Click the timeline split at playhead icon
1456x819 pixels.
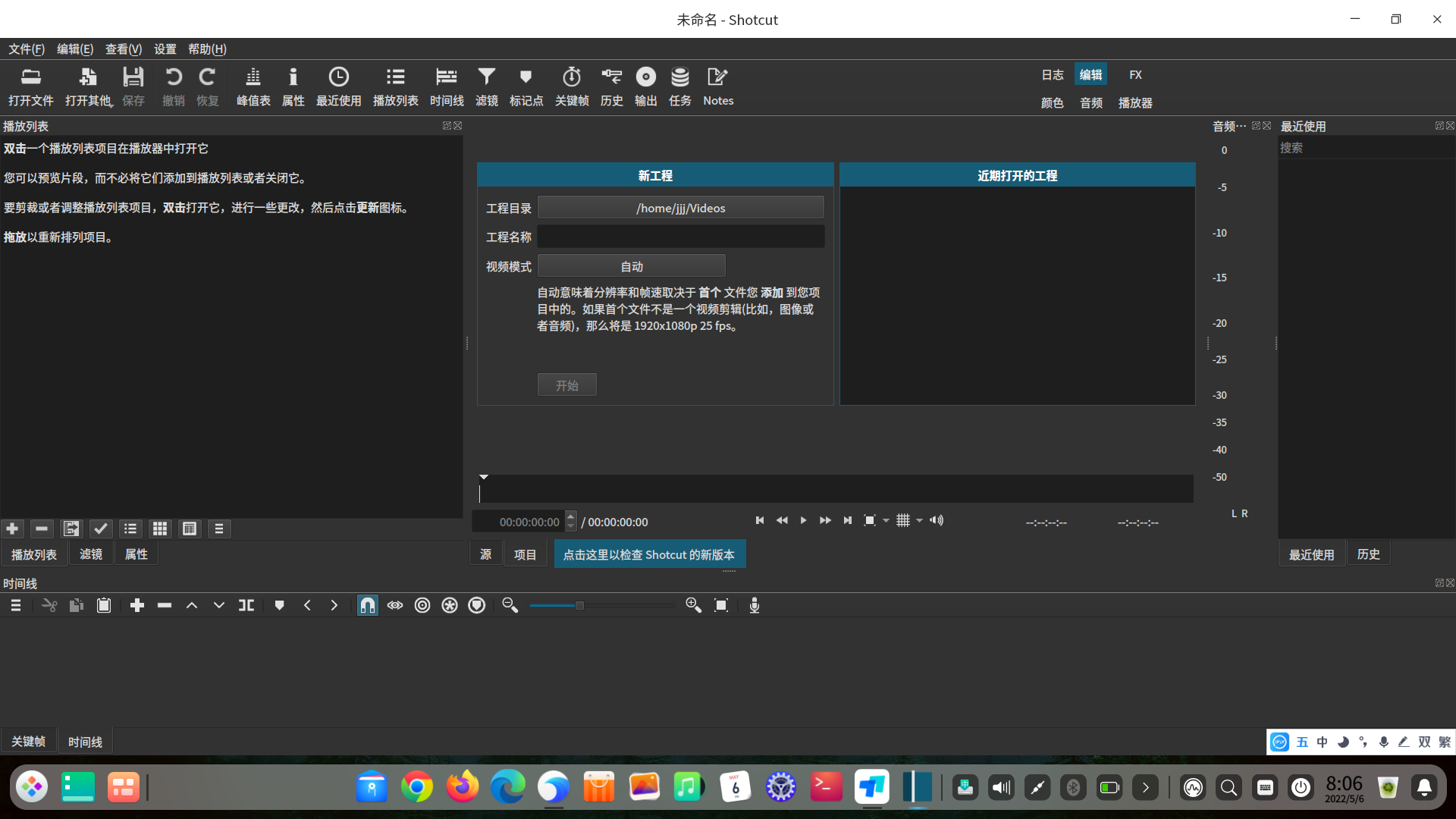click(x=246, y=605)
